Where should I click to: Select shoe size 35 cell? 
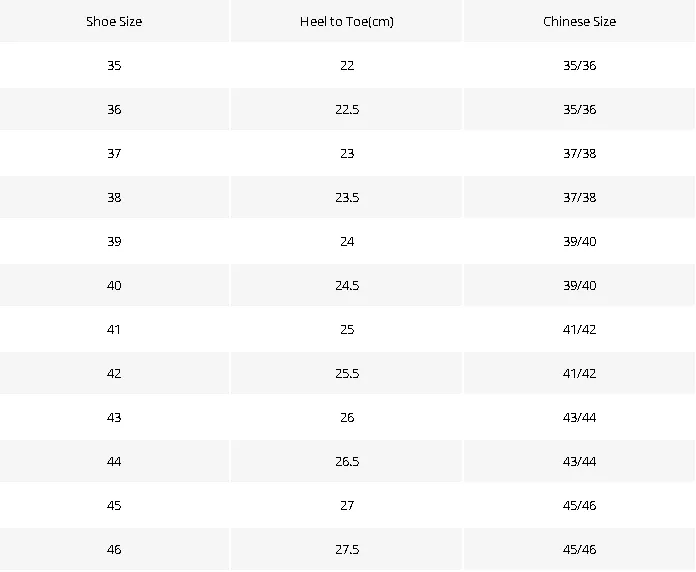114,65
